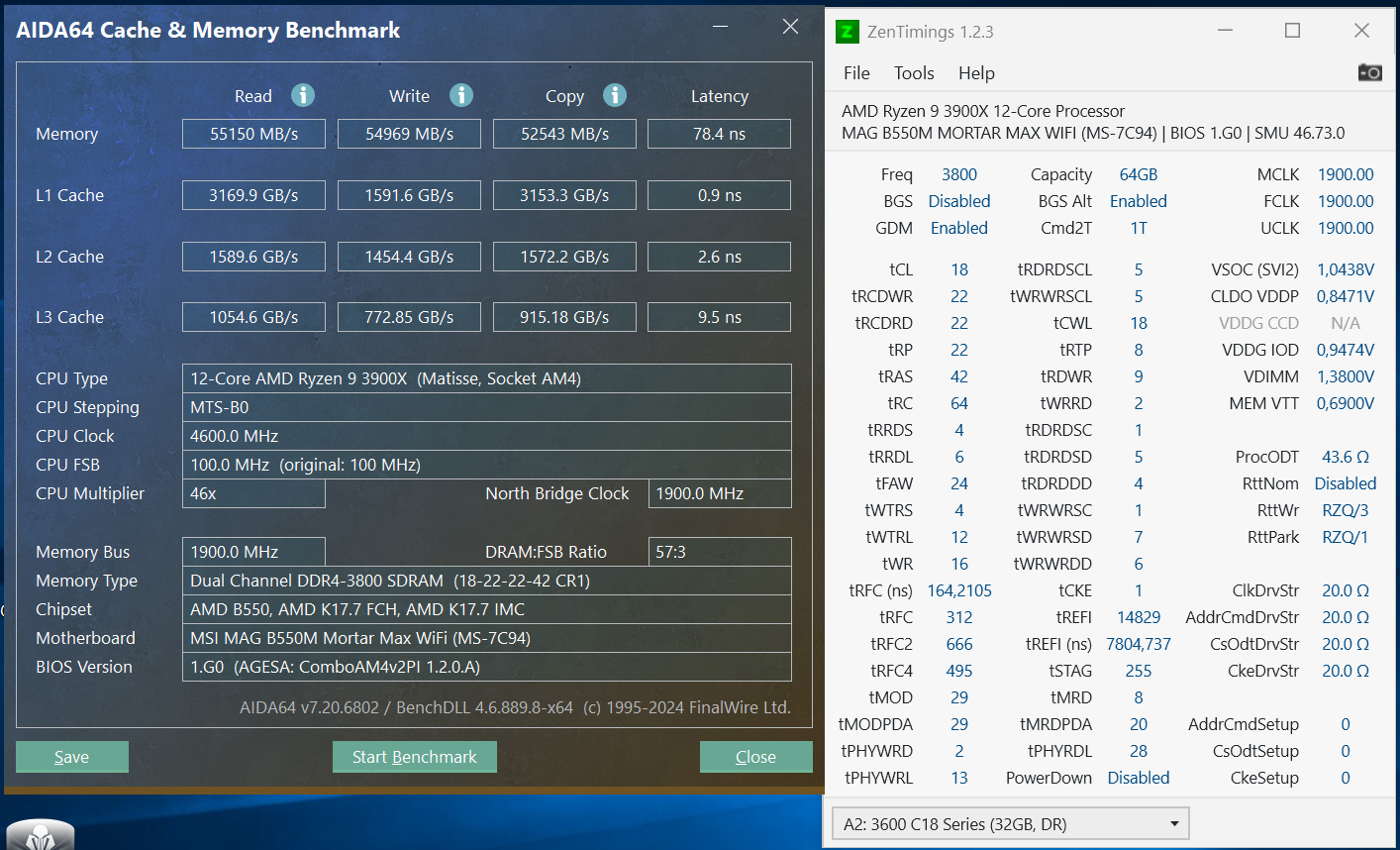Viewport: 1400px width, 850px height.
Task: Click the VDIMM value 1,3800V
Action: pyautogui.click(x=1346, y=376)
